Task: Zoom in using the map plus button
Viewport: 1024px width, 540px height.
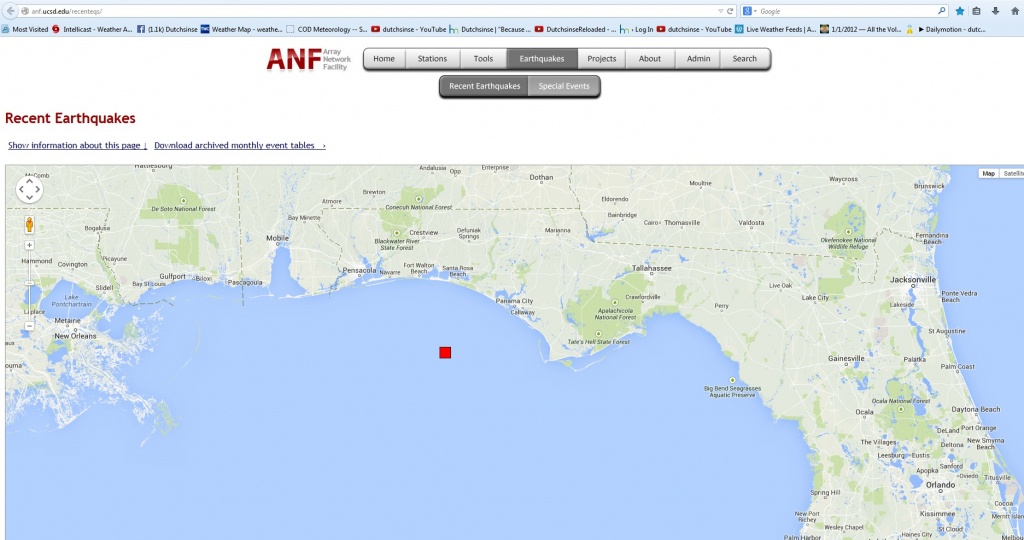Action: pyautogui.click(x=29, y=245)
